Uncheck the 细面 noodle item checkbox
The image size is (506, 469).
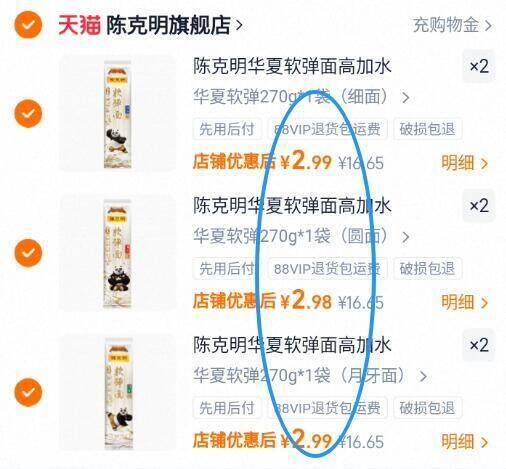tap(28, 113)
